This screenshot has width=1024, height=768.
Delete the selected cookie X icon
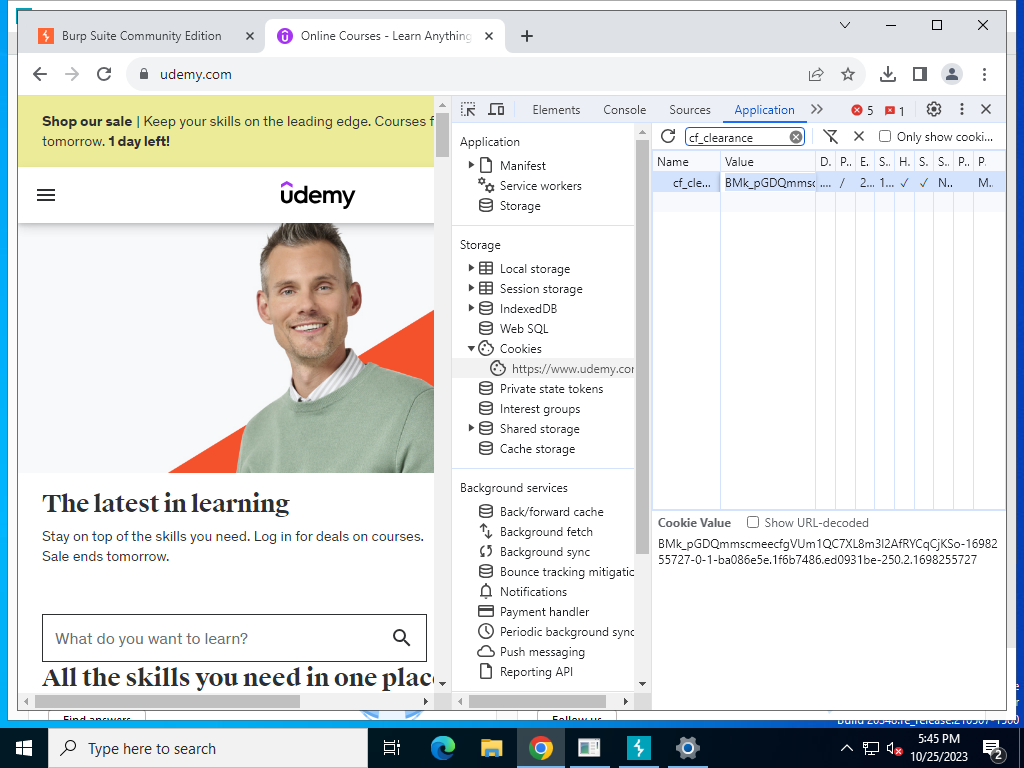859,136
